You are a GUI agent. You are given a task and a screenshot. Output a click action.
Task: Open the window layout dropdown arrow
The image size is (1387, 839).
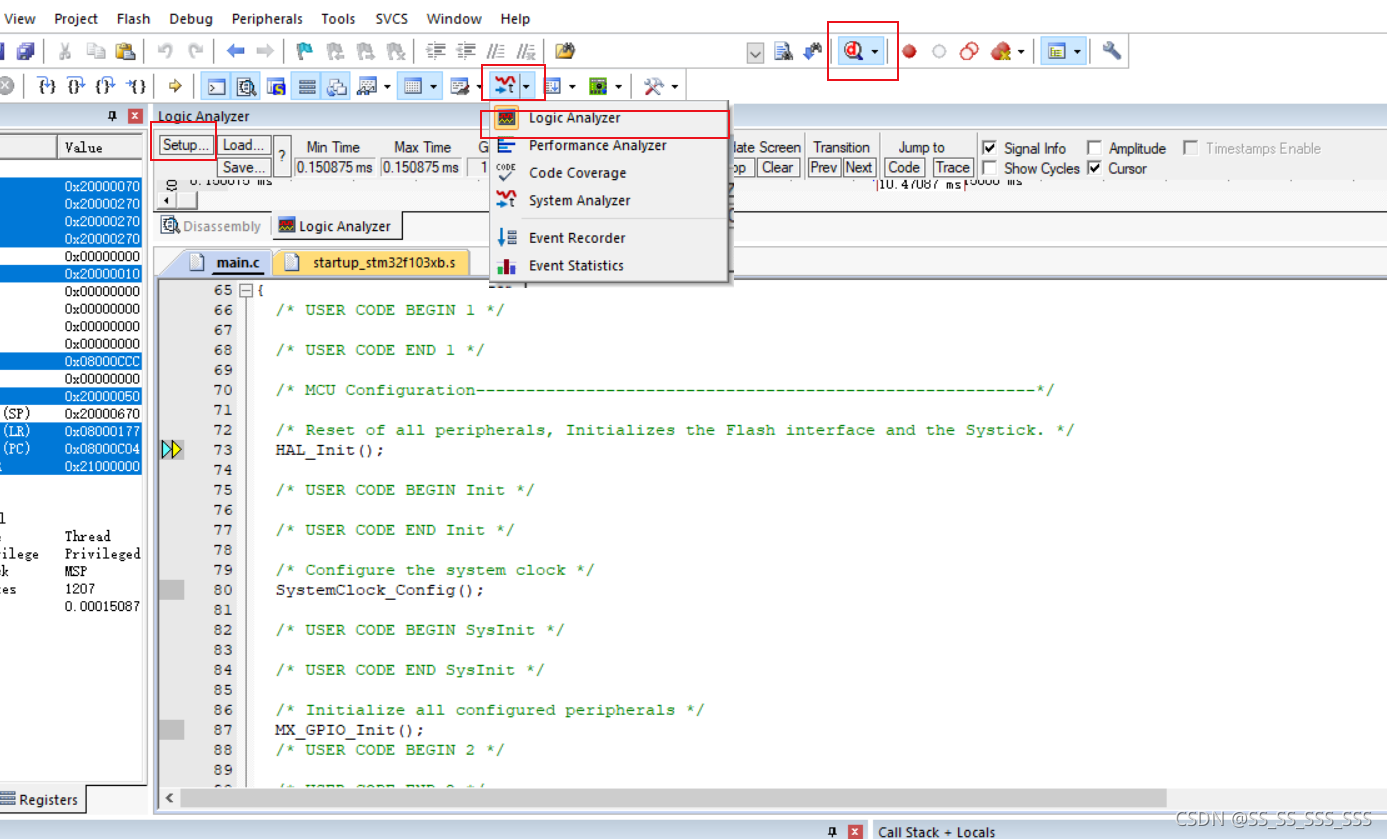[1079, 51]
